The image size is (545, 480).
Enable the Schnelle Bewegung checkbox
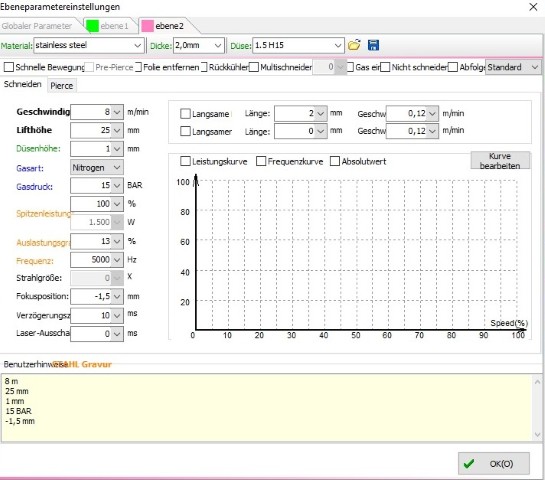coord(9,67)
